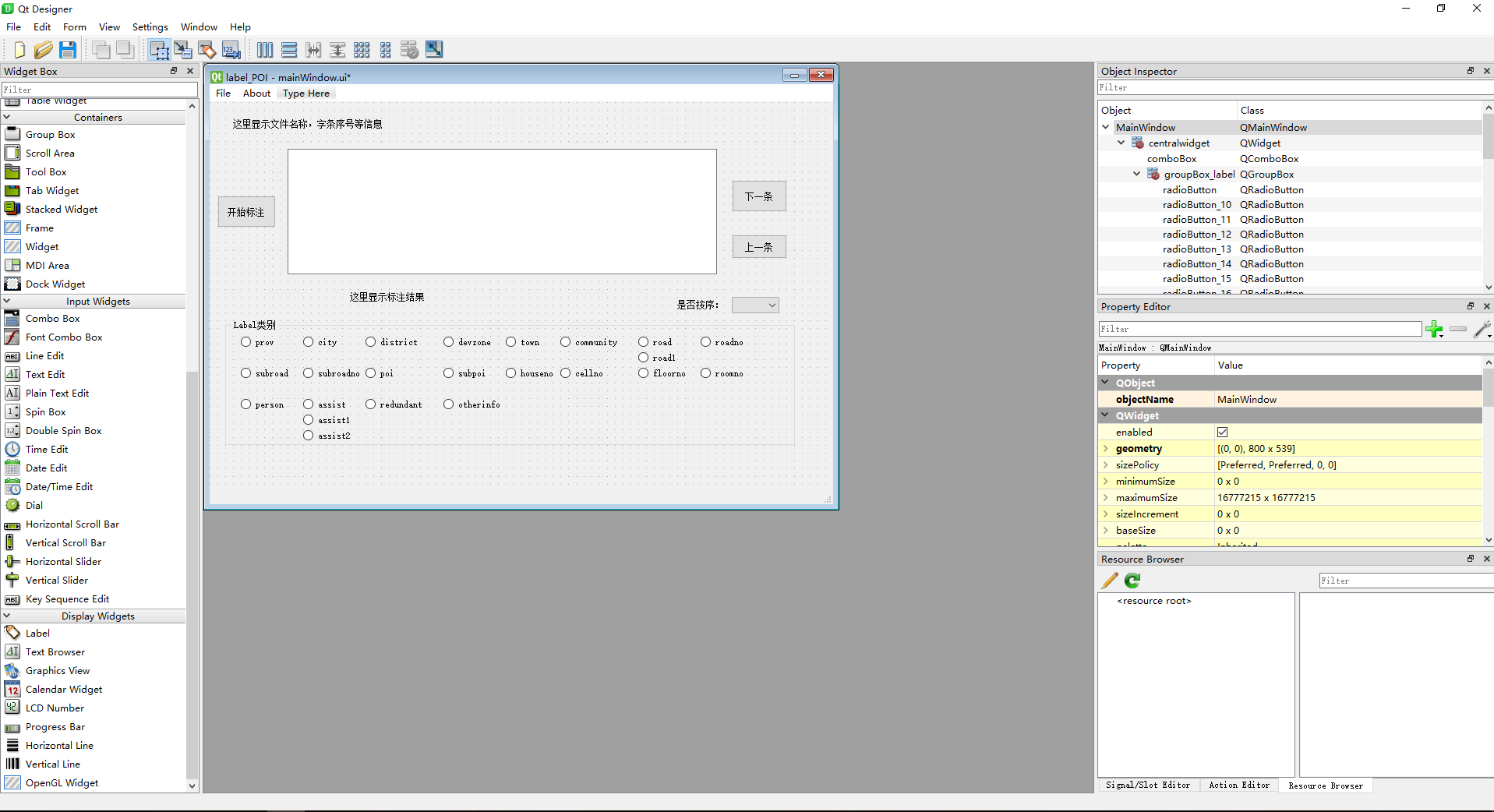The width and height of the screenshot is (1494, 812).
Task: Expand the sizePolicy property row
Action: (1106, 465)
